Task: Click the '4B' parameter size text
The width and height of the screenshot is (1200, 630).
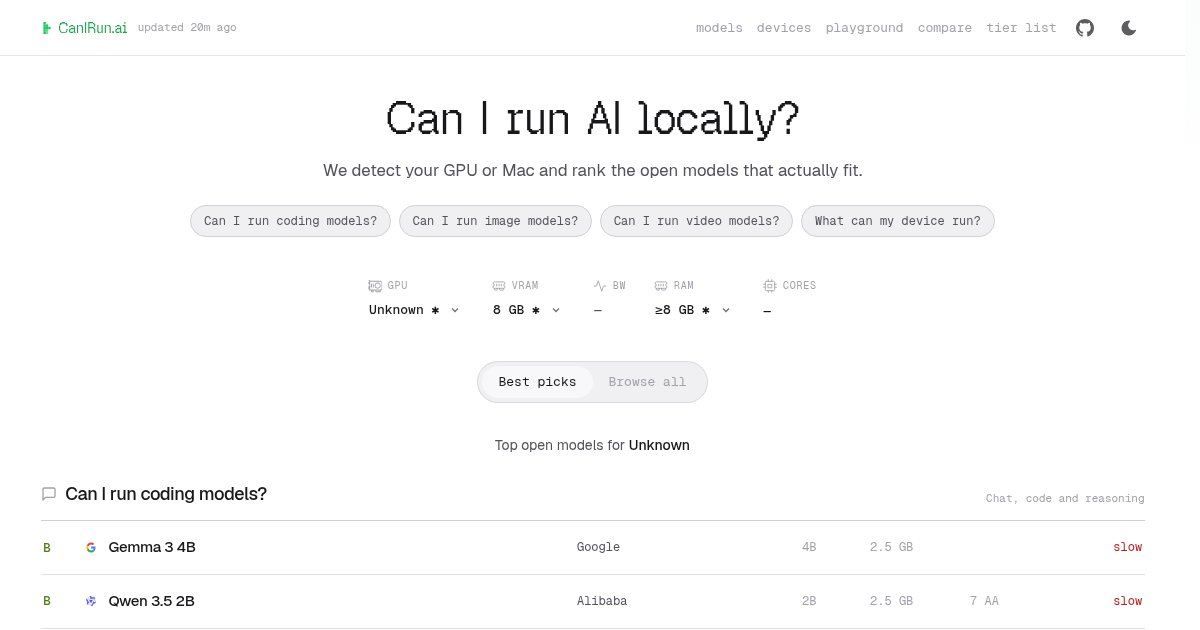Action: [809, 547]
